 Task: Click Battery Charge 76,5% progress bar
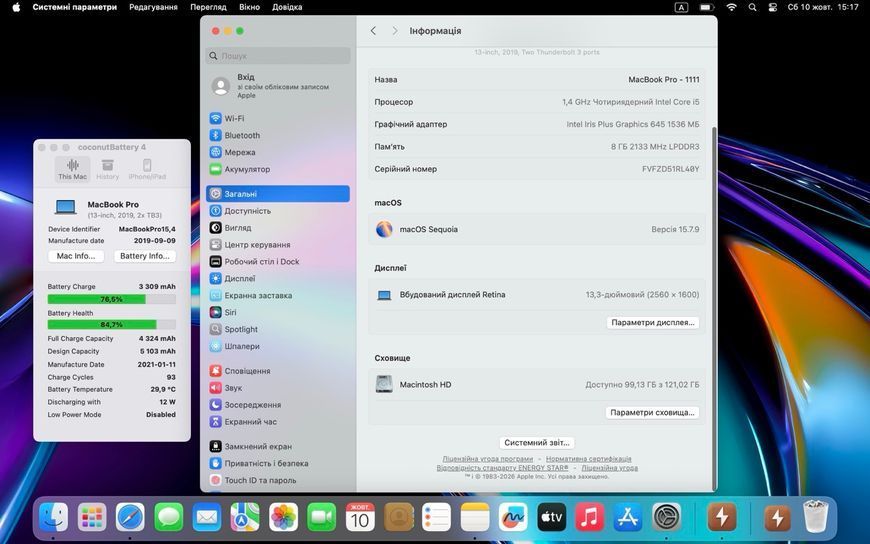(112, 299)
